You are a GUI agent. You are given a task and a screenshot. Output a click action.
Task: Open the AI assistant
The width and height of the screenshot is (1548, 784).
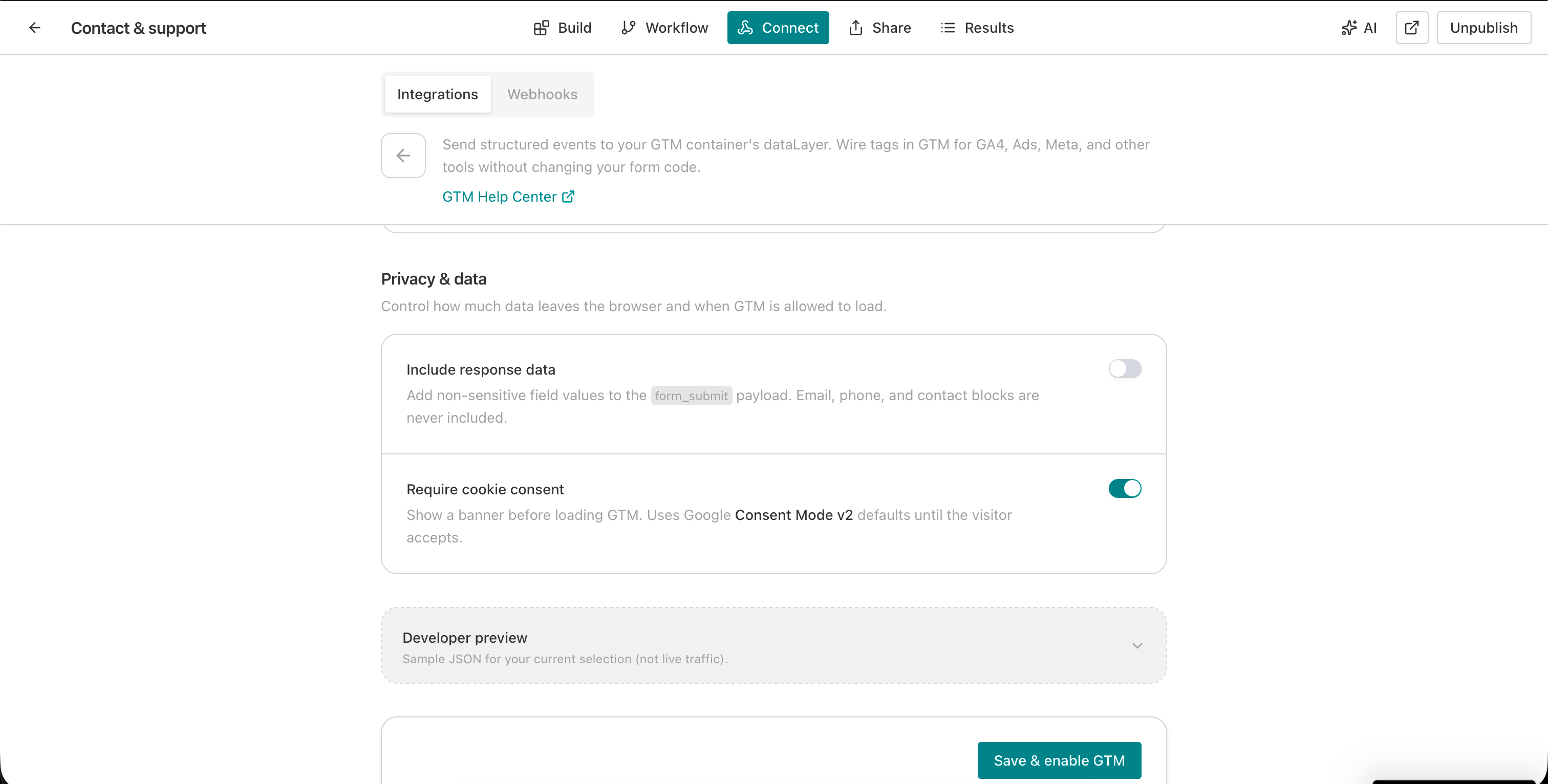pos(1359,28)
